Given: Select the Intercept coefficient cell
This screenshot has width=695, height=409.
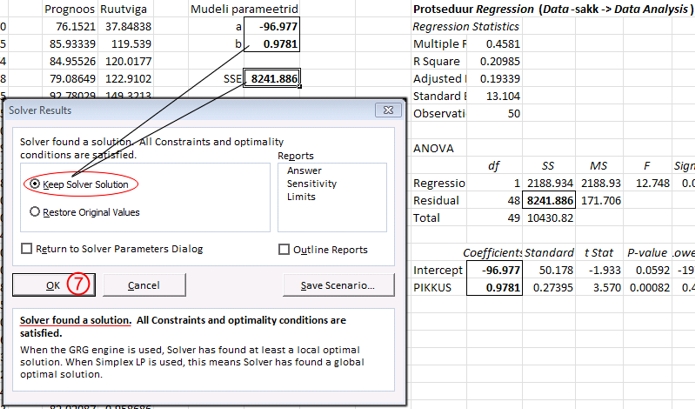Looking at the screenshot, I should point(494,270).
